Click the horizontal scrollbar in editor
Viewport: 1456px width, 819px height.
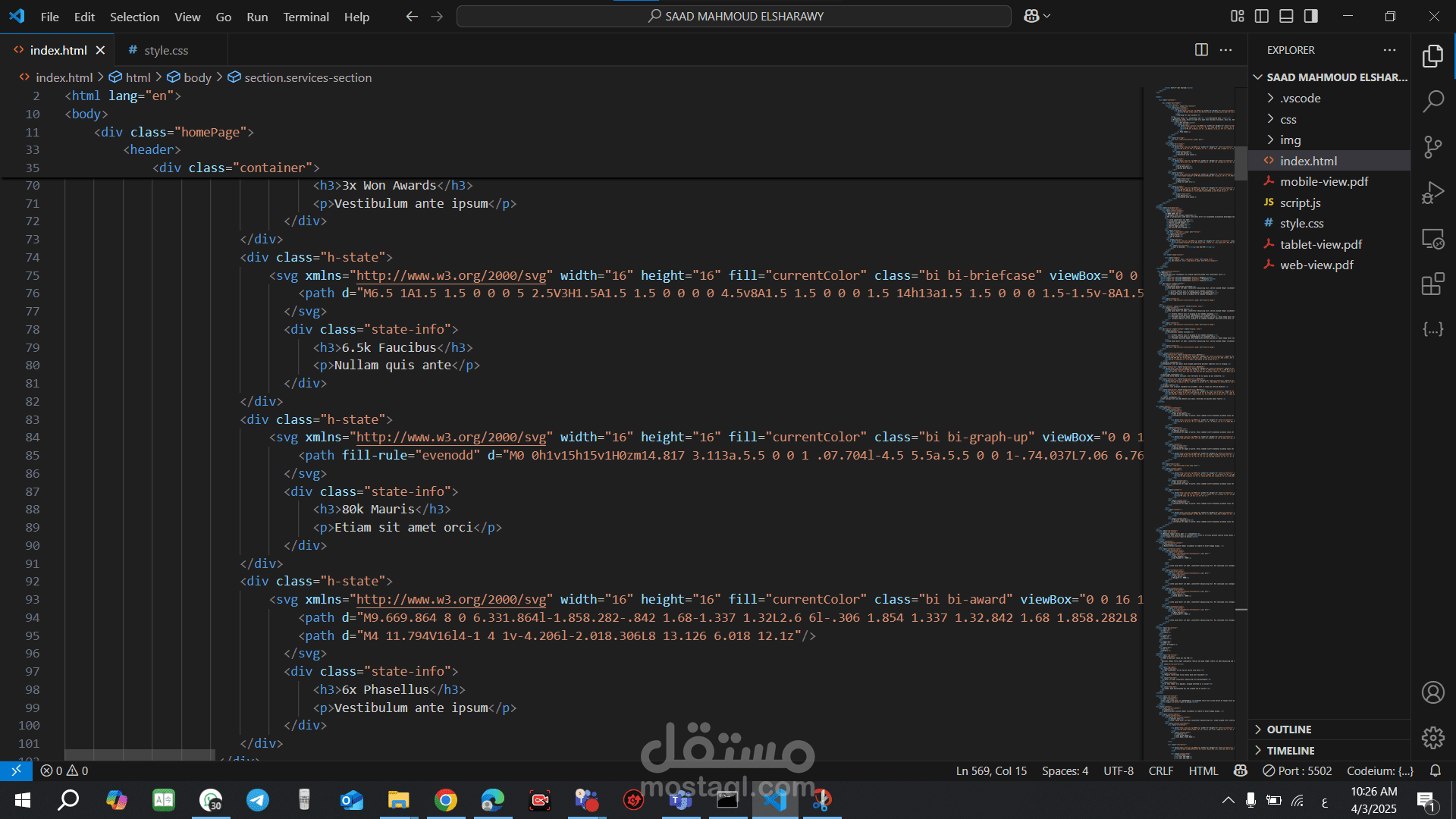pyautogui.click(x=140, y=755)
